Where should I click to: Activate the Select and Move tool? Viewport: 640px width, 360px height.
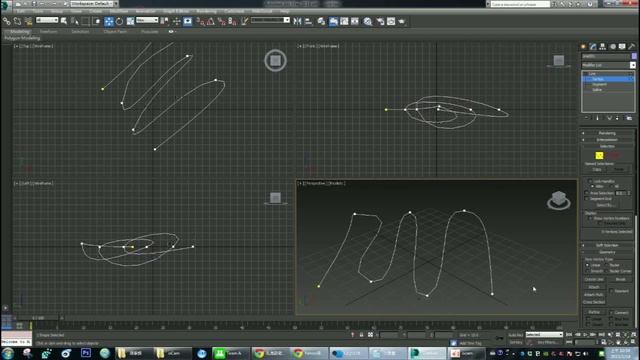[x=109, y=21]
